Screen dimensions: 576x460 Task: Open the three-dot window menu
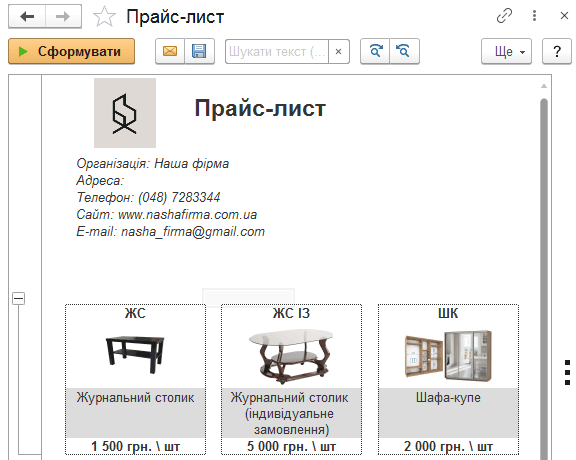coord(534,16)
